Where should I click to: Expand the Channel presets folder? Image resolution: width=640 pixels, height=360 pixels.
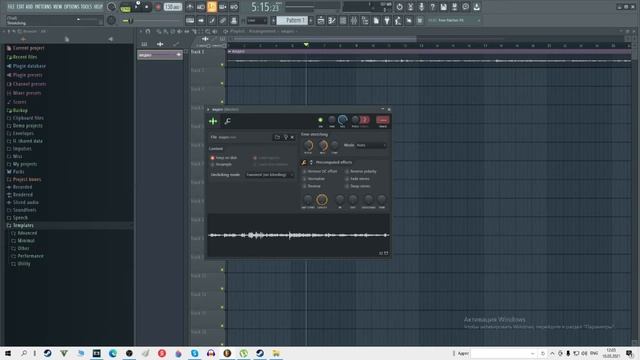coord(29,84)
